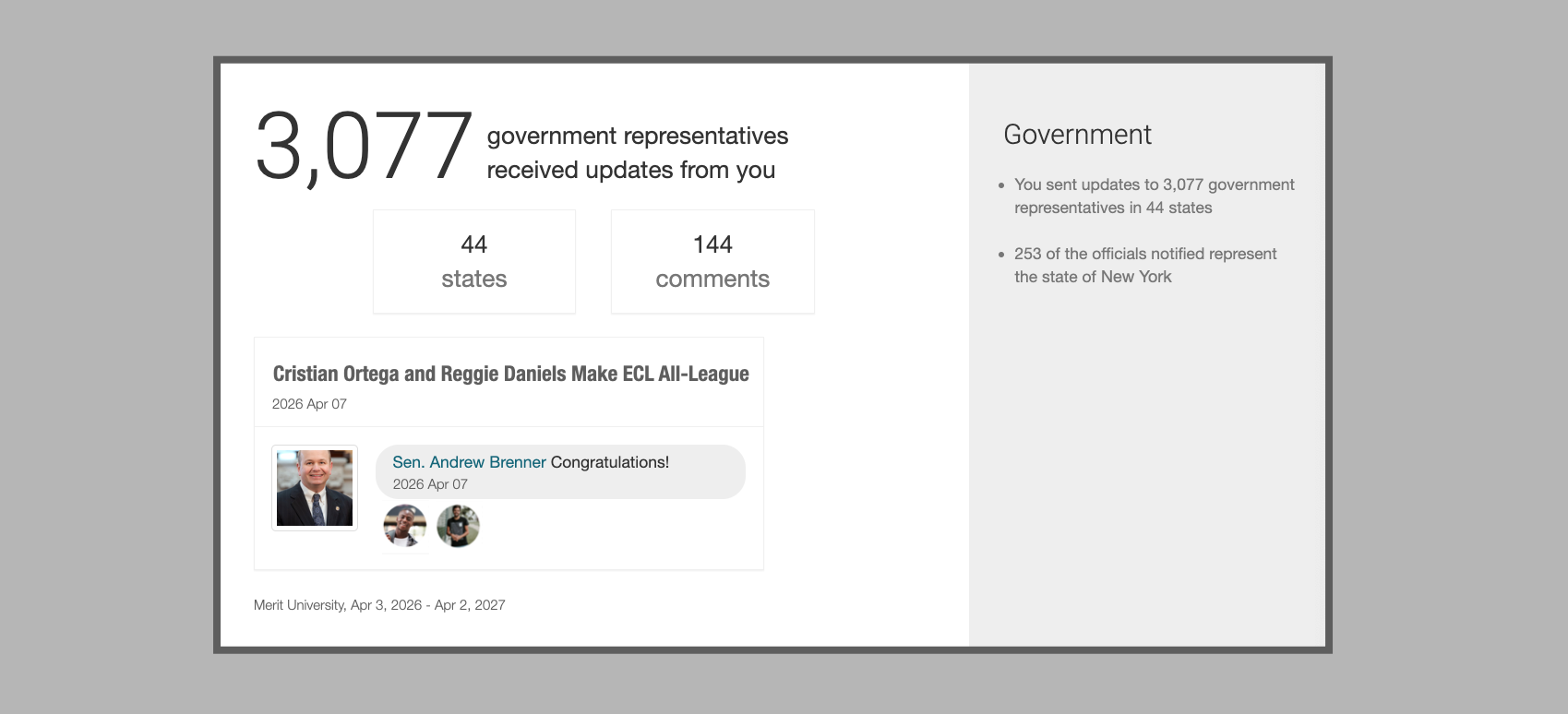Click the comment timestamp 2026 Apr 07
1568x714 pixels.
[432, 483]
